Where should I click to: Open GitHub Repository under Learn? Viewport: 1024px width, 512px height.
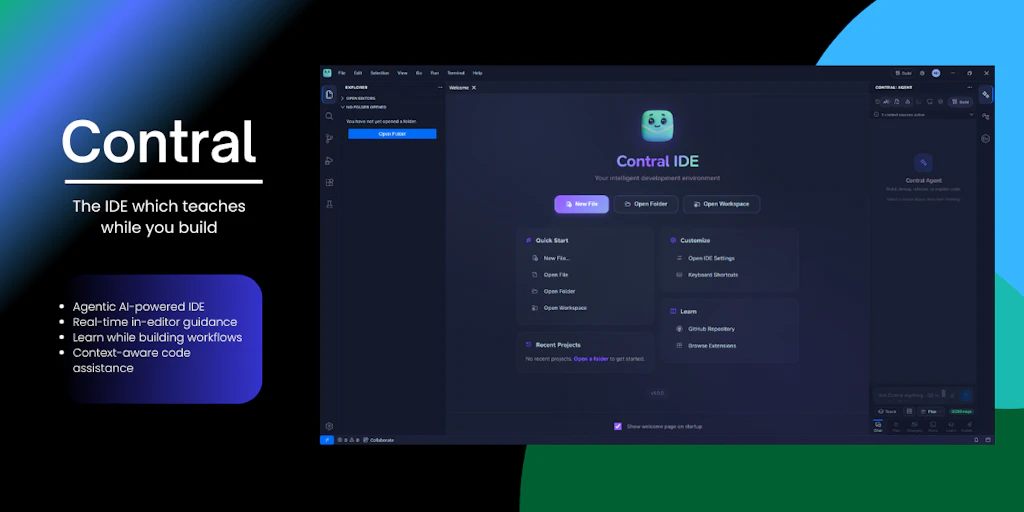705,329
